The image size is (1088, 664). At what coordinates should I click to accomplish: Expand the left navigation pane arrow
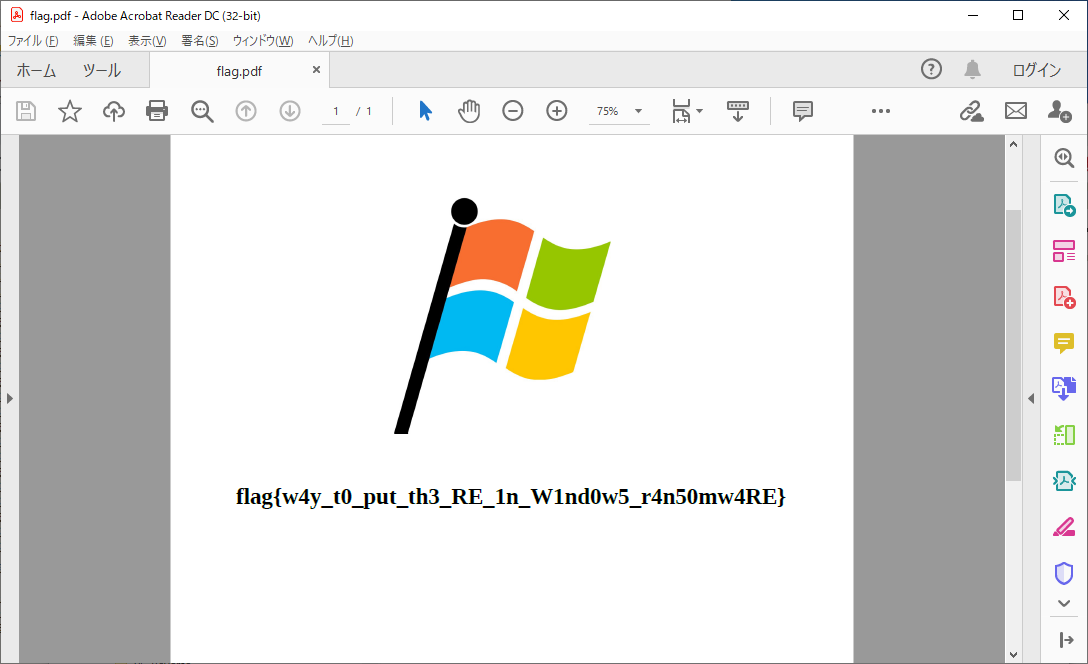pyautogui.click(x=10, y=398)
